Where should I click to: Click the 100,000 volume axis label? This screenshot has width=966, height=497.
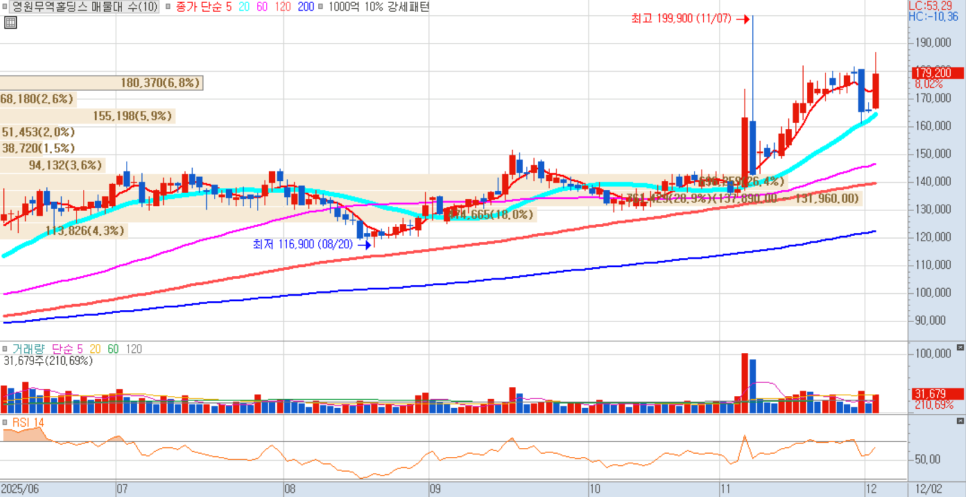click(931, 354)
